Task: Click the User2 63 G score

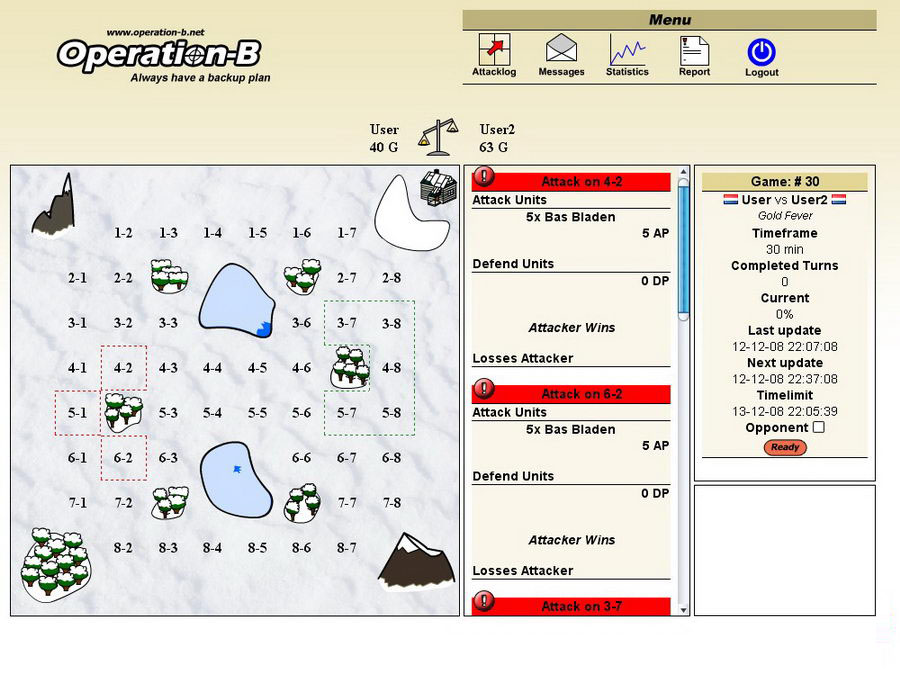Action: [x=497, y=138]
